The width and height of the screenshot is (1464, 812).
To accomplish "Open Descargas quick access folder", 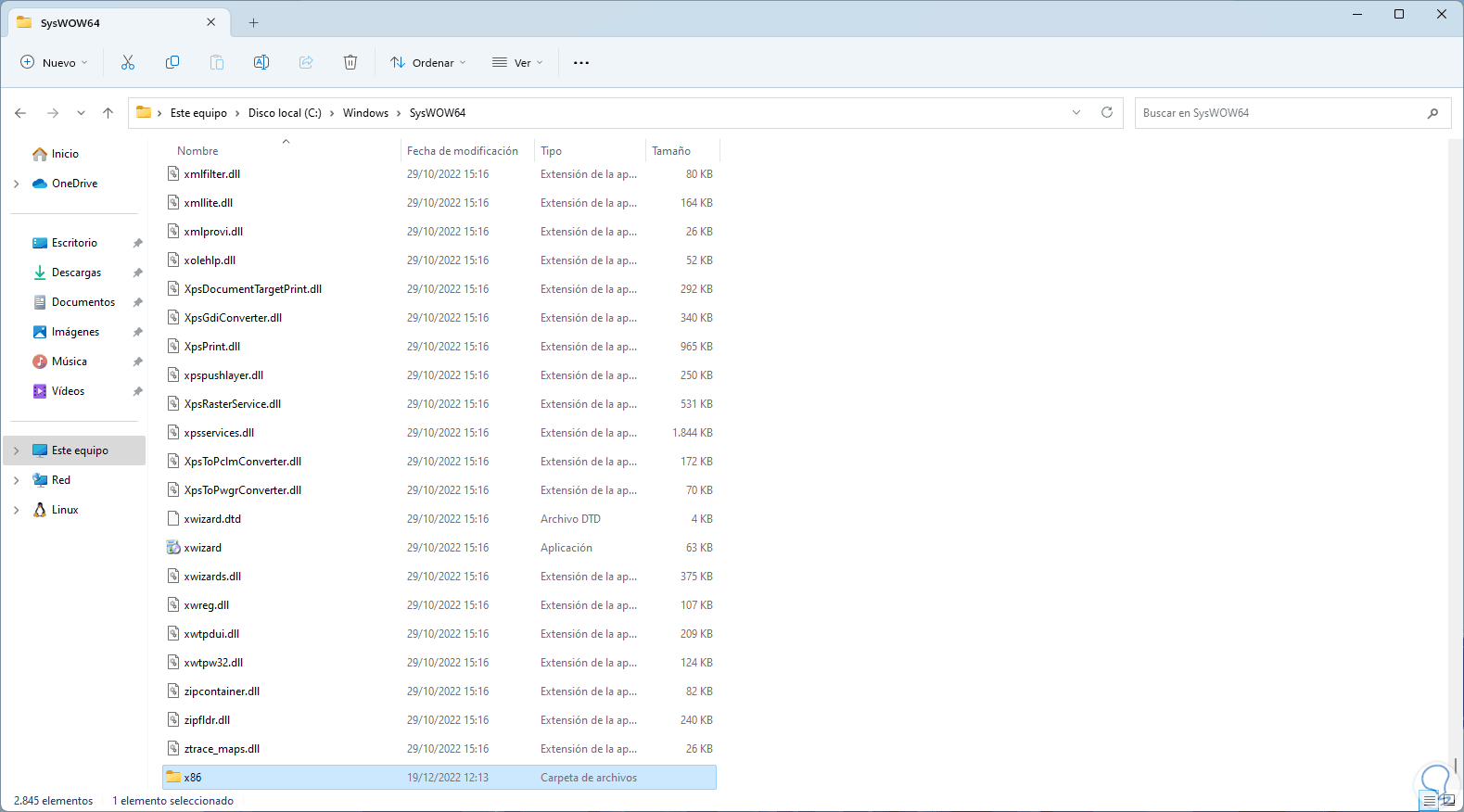I will [x=74, y=273].
